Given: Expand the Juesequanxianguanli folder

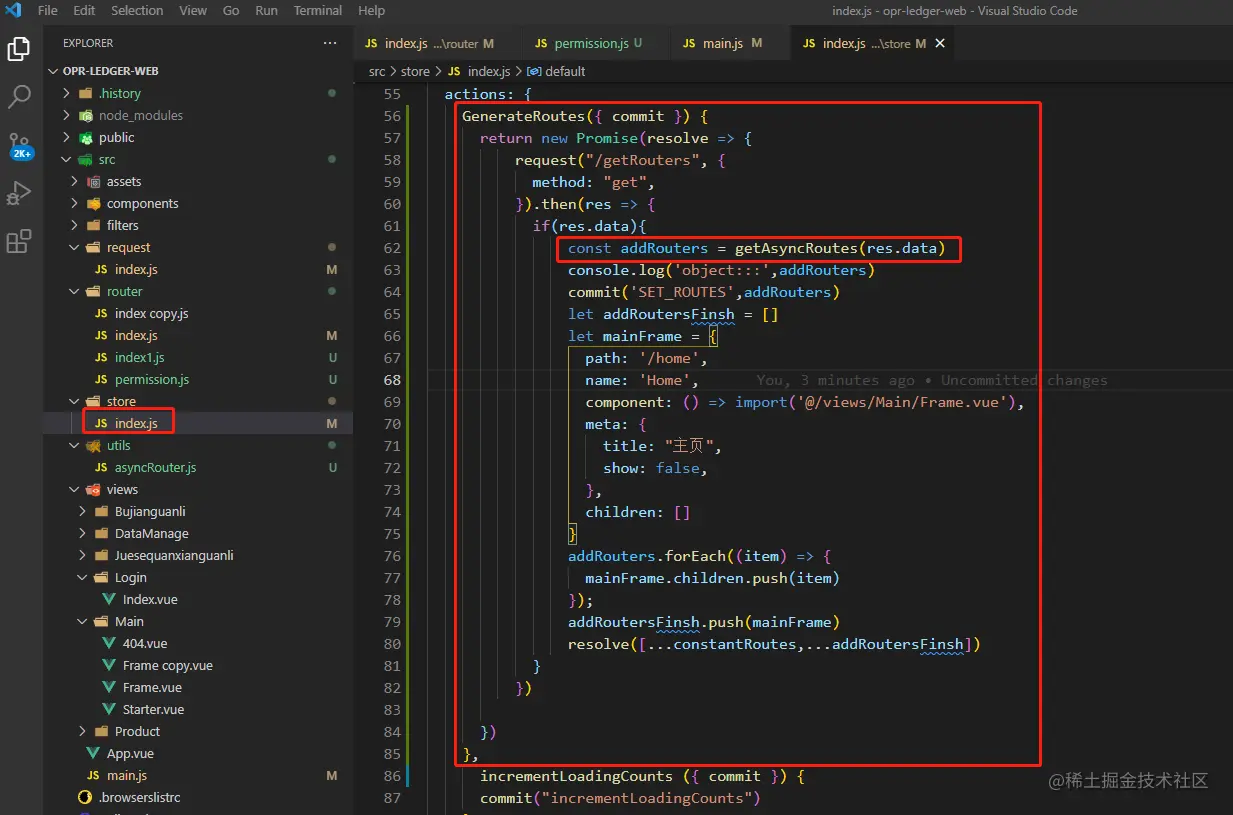Looking at the screenshot, I should pyautogui.click(x=82, y=555).
